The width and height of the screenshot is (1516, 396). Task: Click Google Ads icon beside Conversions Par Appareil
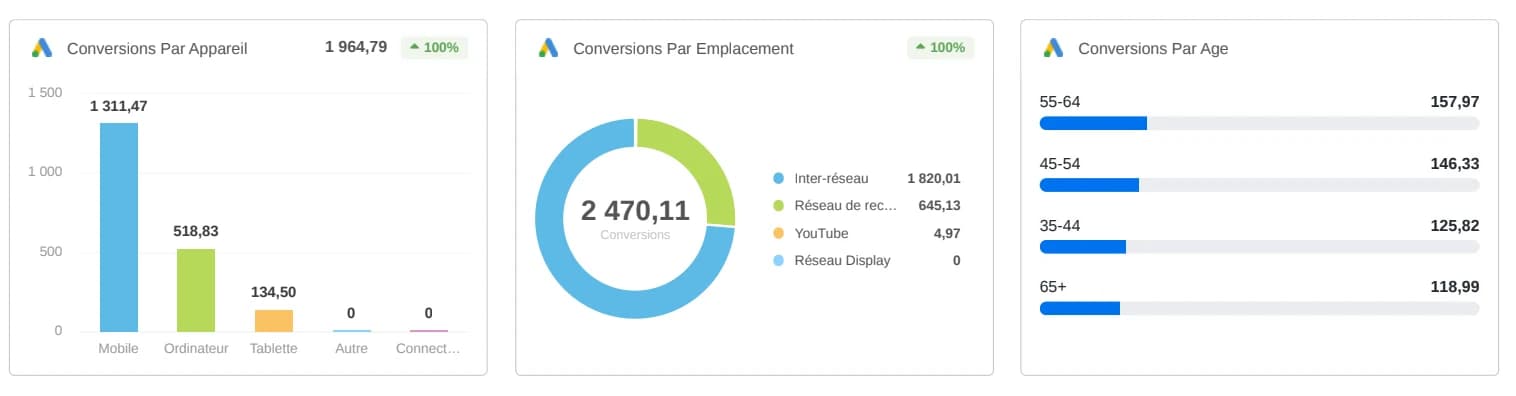click(x=42, y=48)
